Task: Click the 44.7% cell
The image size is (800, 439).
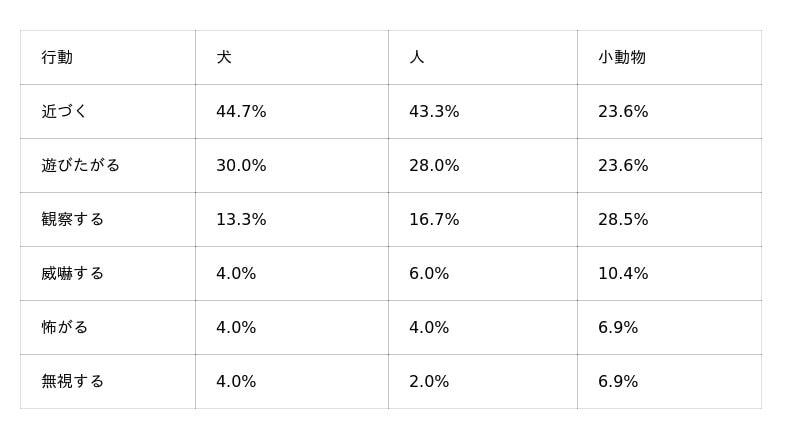Action: (x=241, y=111)
